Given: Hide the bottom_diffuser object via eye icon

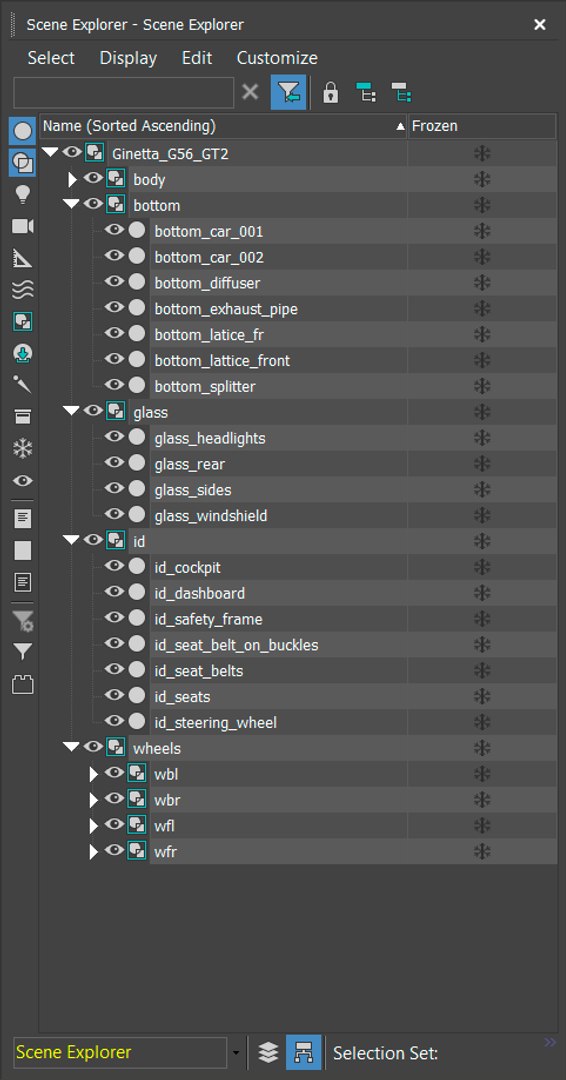Looking at the screenshot, I should pyautogui.click(x=114, y=282).
